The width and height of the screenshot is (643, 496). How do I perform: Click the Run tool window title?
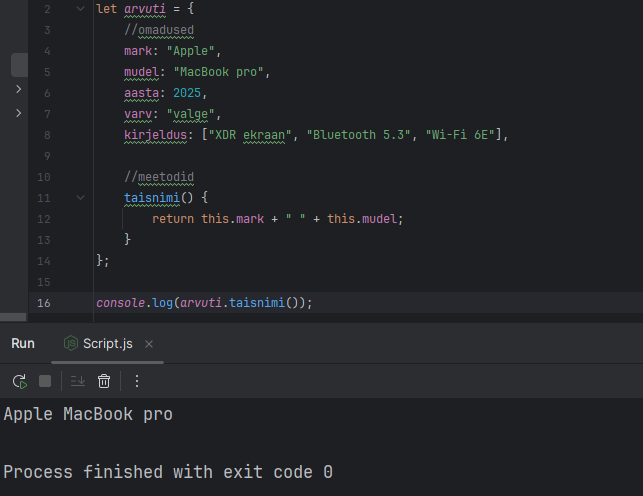pyautogui.click(x=23, y=344)
